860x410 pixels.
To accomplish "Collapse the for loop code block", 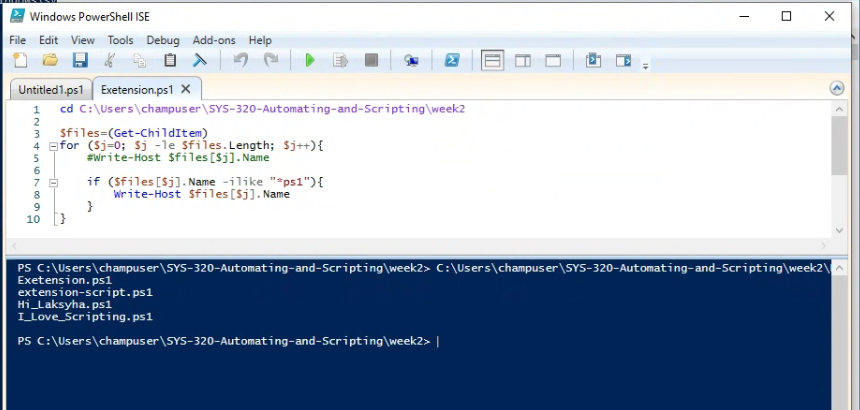I will pyautogui.click(x=53, y=146).
